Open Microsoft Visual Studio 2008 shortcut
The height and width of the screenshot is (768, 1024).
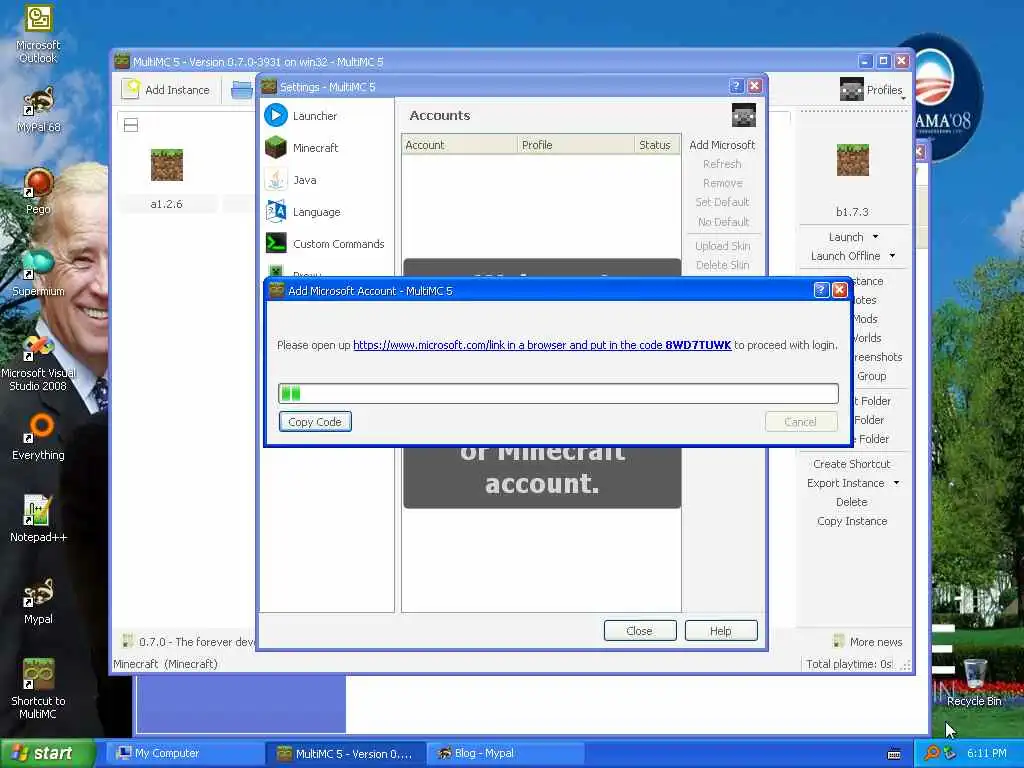tap(38, 362)
